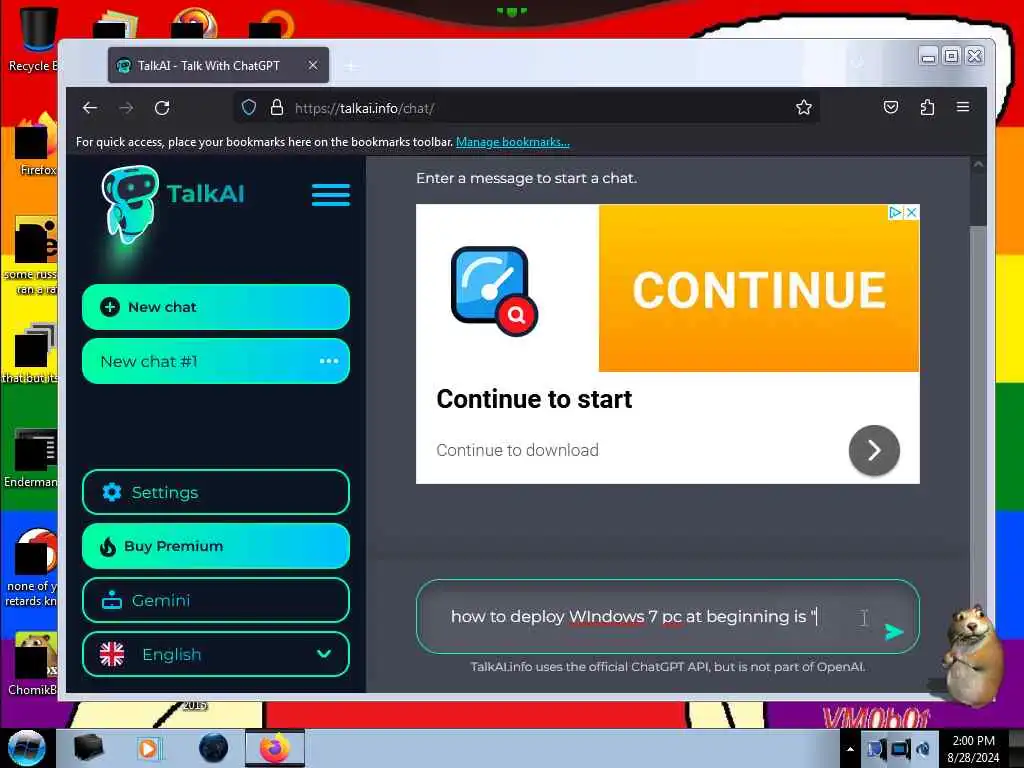Open options dots for New chat #1
Screen dimensions: 1024x768
pos(329,361)
